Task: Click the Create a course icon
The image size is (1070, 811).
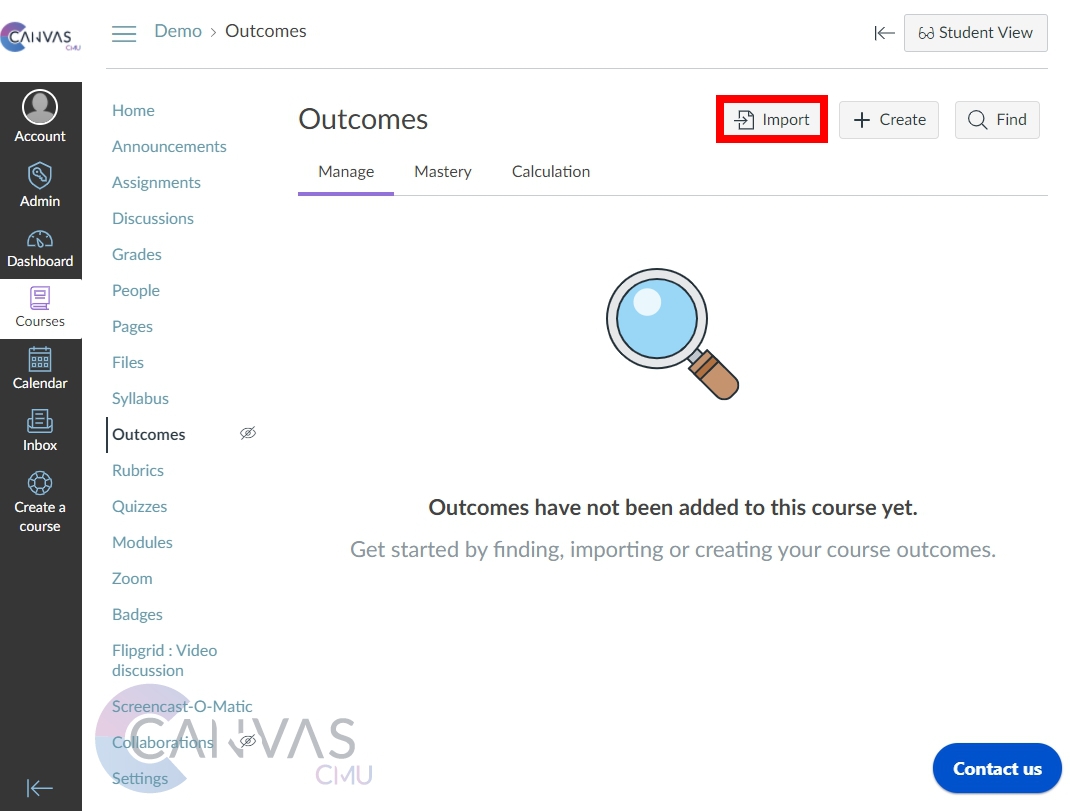Action: click(40, 483)
